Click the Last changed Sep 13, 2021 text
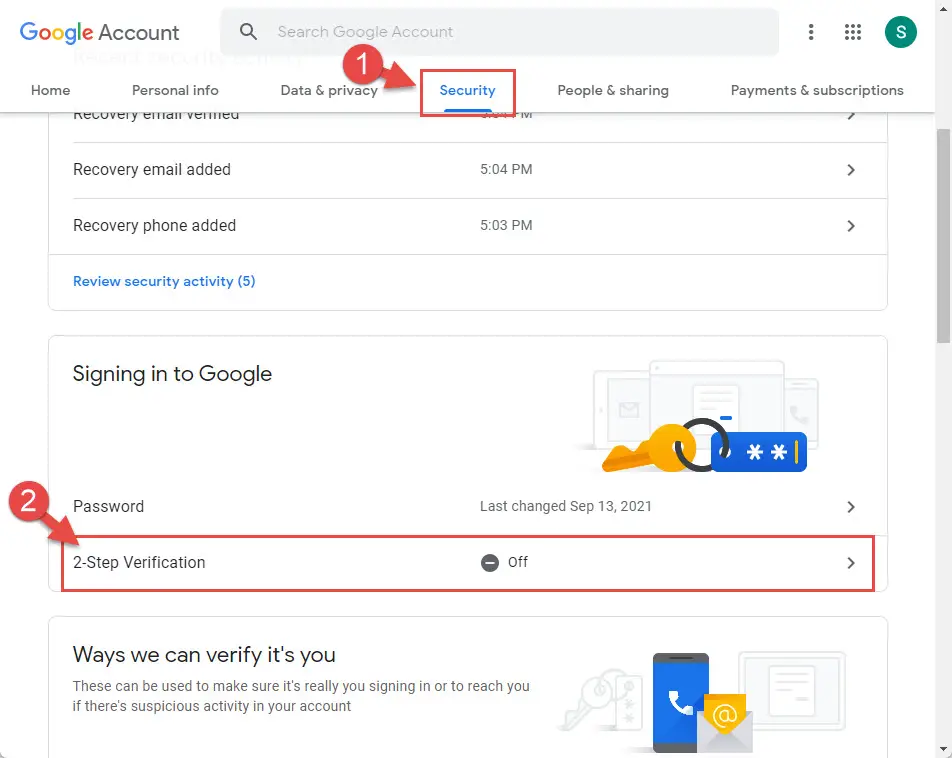Image resolution: width=952 pixels, height=758 pixels. (x=566, y=507)
